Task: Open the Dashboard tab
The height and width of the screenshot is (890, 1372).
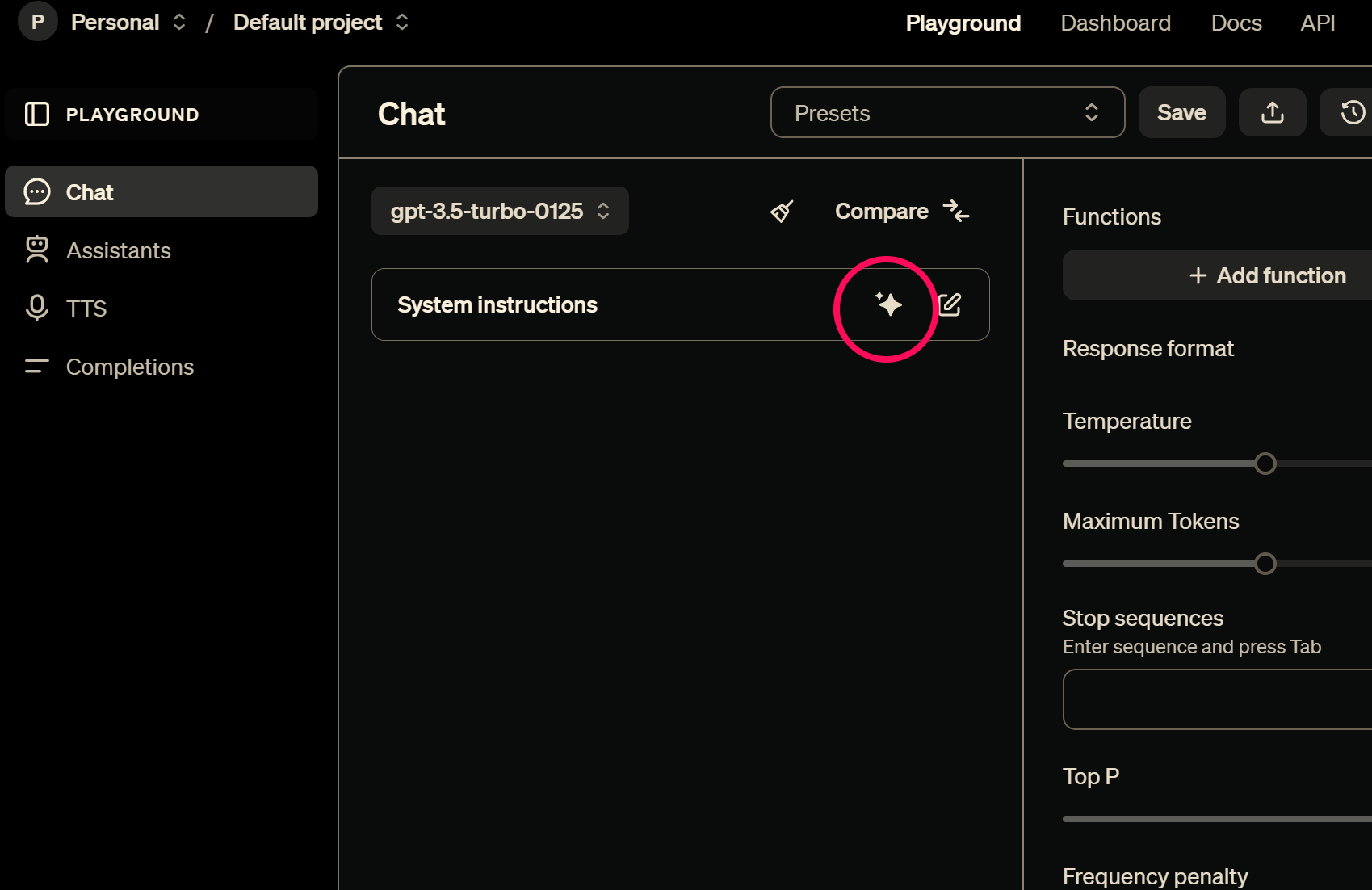Action: [1115, 23]
